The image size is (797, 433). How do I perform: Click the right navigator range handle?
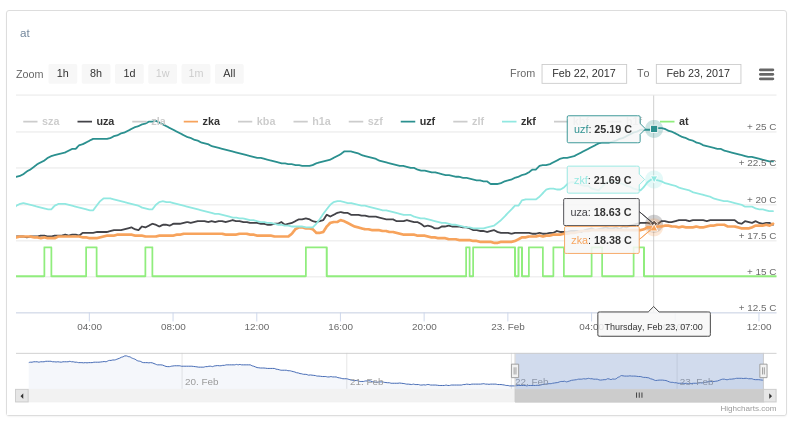coord(763,371)
